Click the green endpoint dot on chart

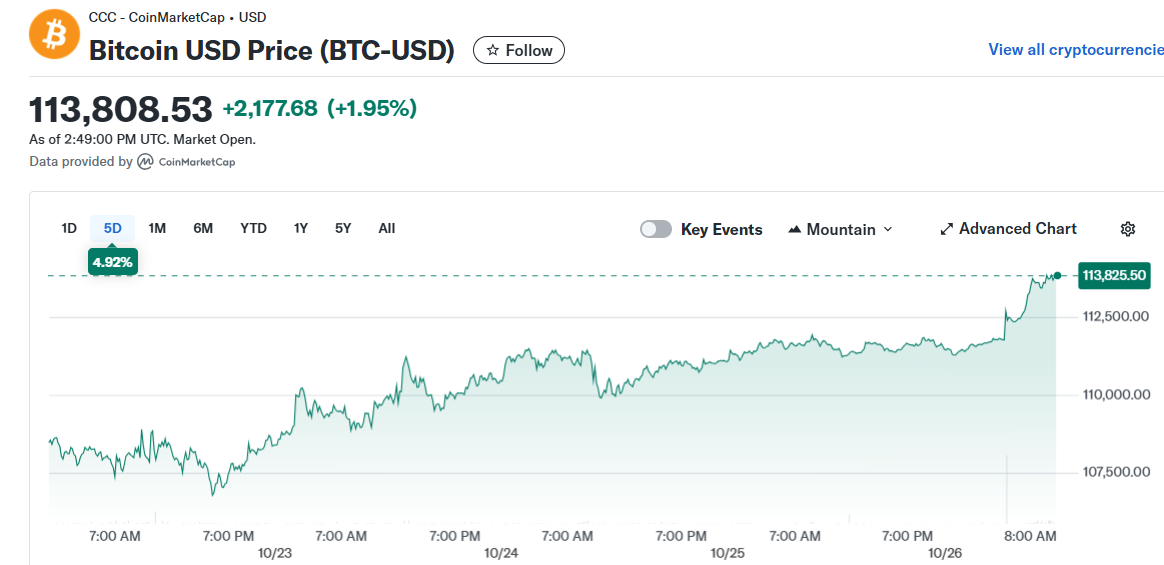point(1057,275)
